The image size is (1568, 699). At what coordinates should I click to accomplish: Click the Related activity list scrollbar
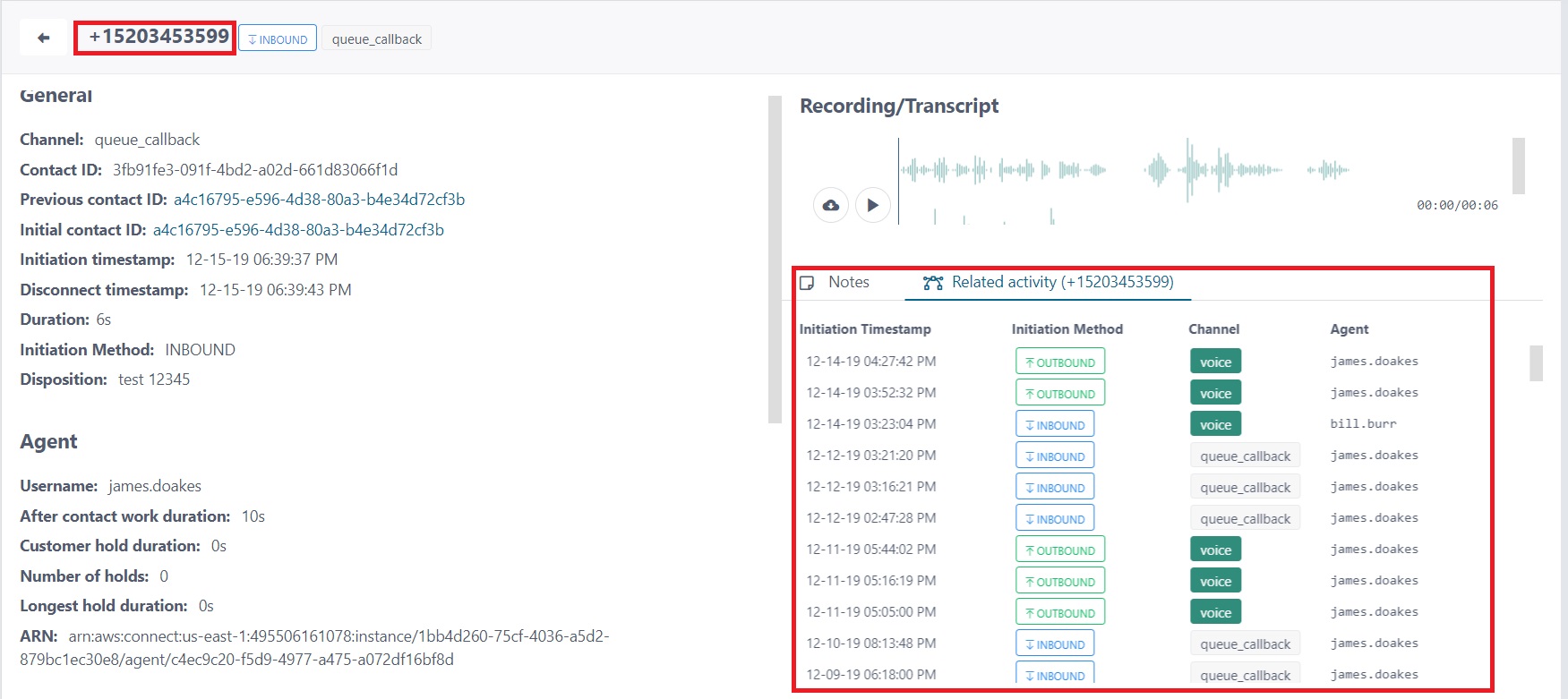point(1536,363)
